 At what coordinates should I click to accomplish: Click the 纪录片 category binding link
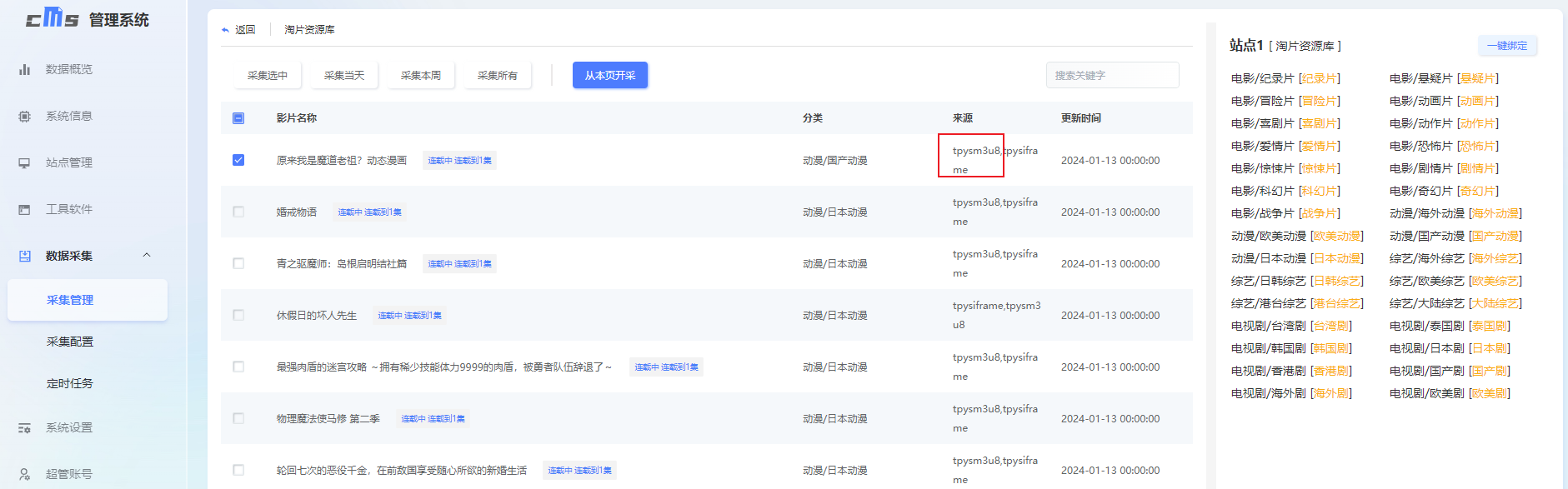[x=1320, y=78]
